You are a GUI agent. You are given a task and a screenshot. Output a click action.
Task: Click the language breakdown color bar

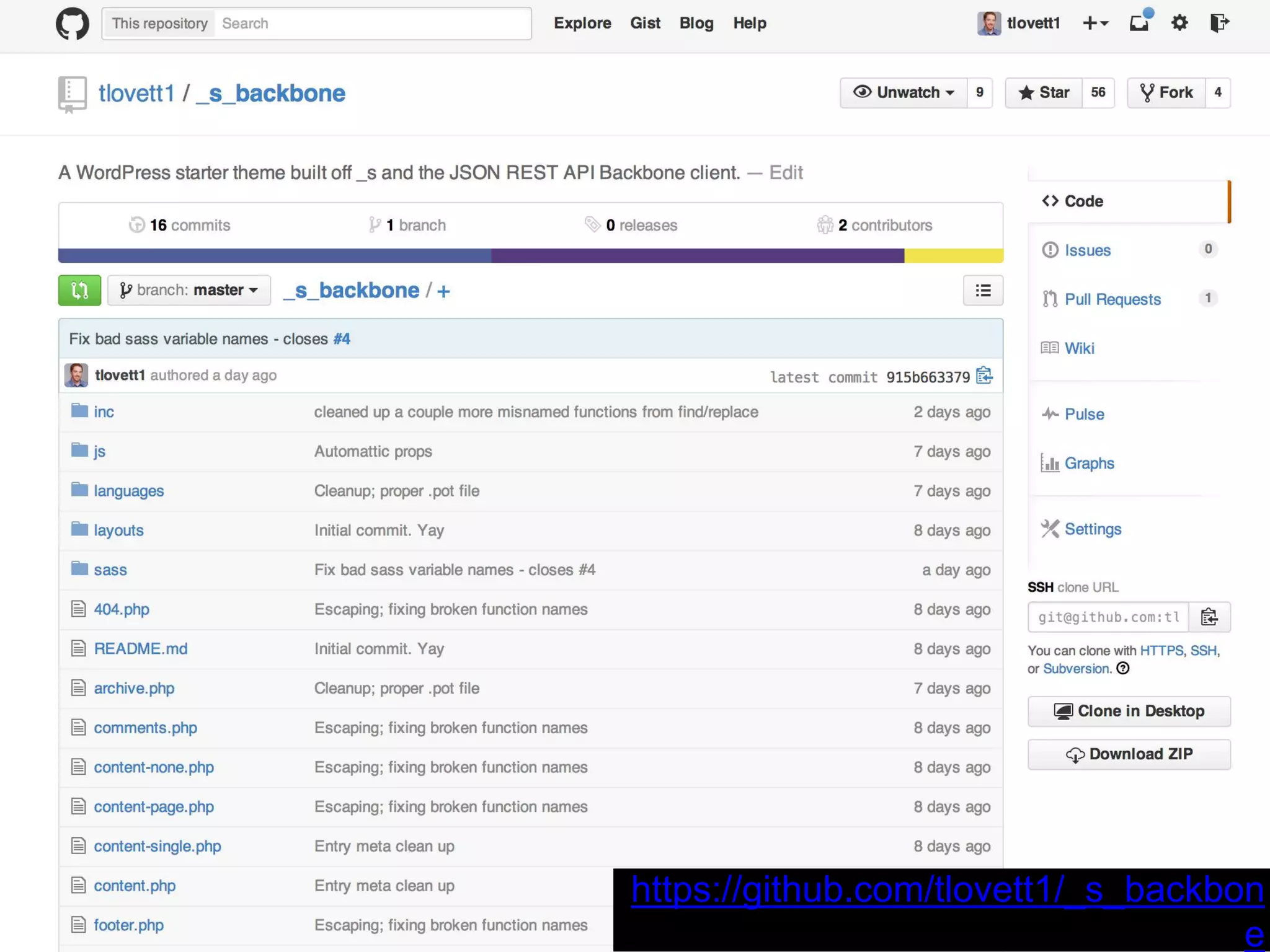pos(530,255)
